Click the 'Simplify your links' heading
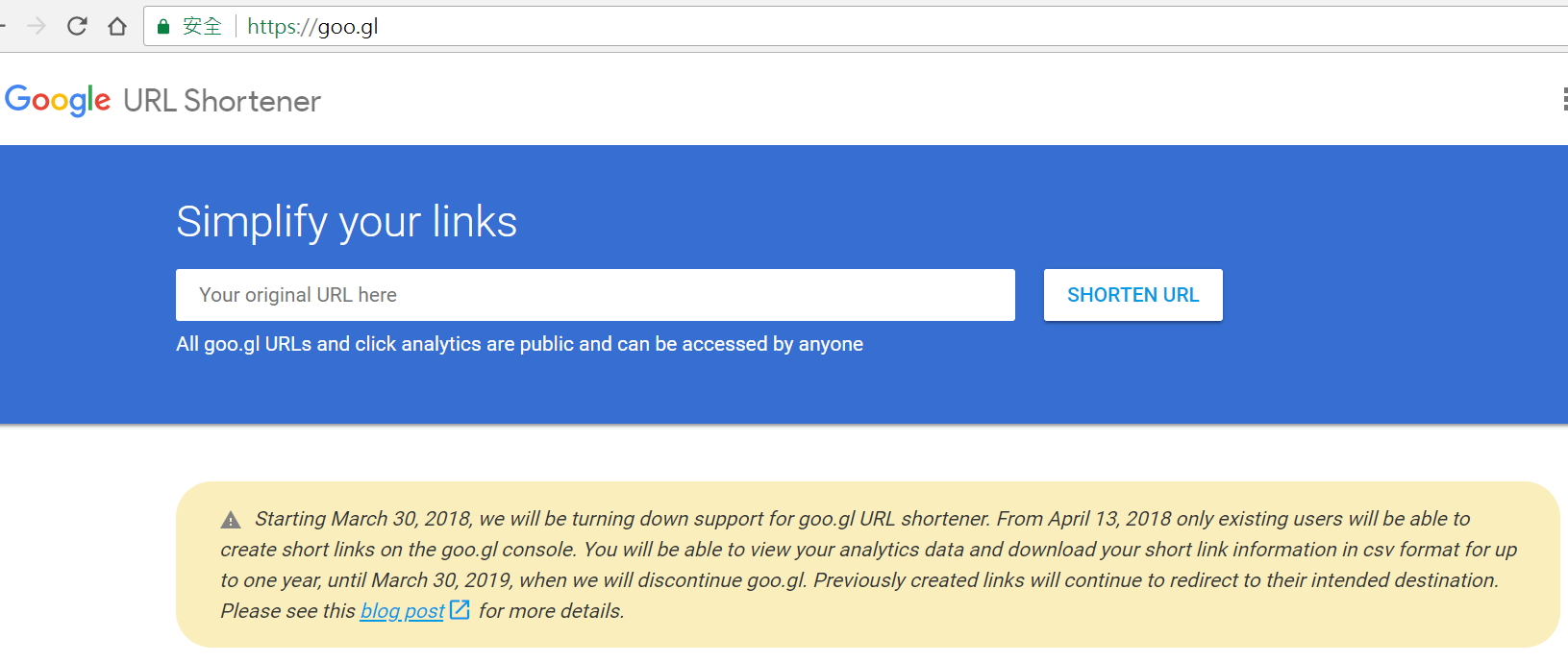The width and height of the screenshot is (1568, 663). [x=346, y=222]
